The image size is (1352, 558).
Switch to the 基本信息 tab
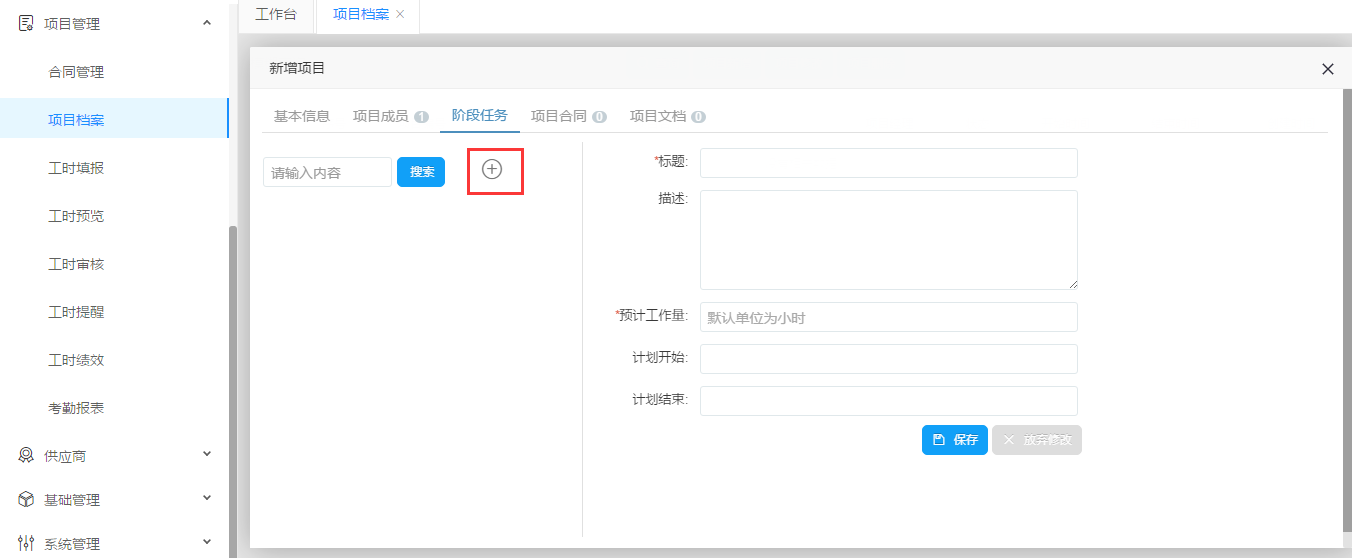302,116
